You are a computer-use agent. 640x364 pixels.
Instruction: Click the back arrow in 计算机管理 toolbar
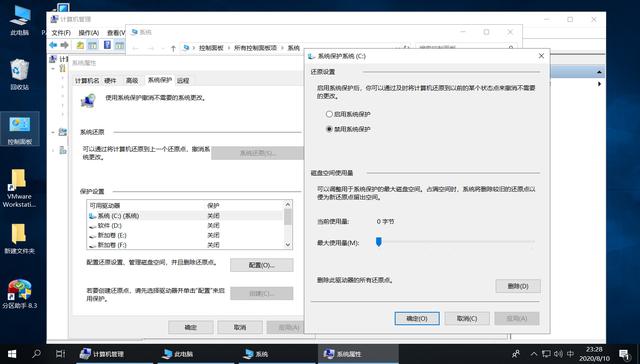pyautogui.click(x=53, y=45)
